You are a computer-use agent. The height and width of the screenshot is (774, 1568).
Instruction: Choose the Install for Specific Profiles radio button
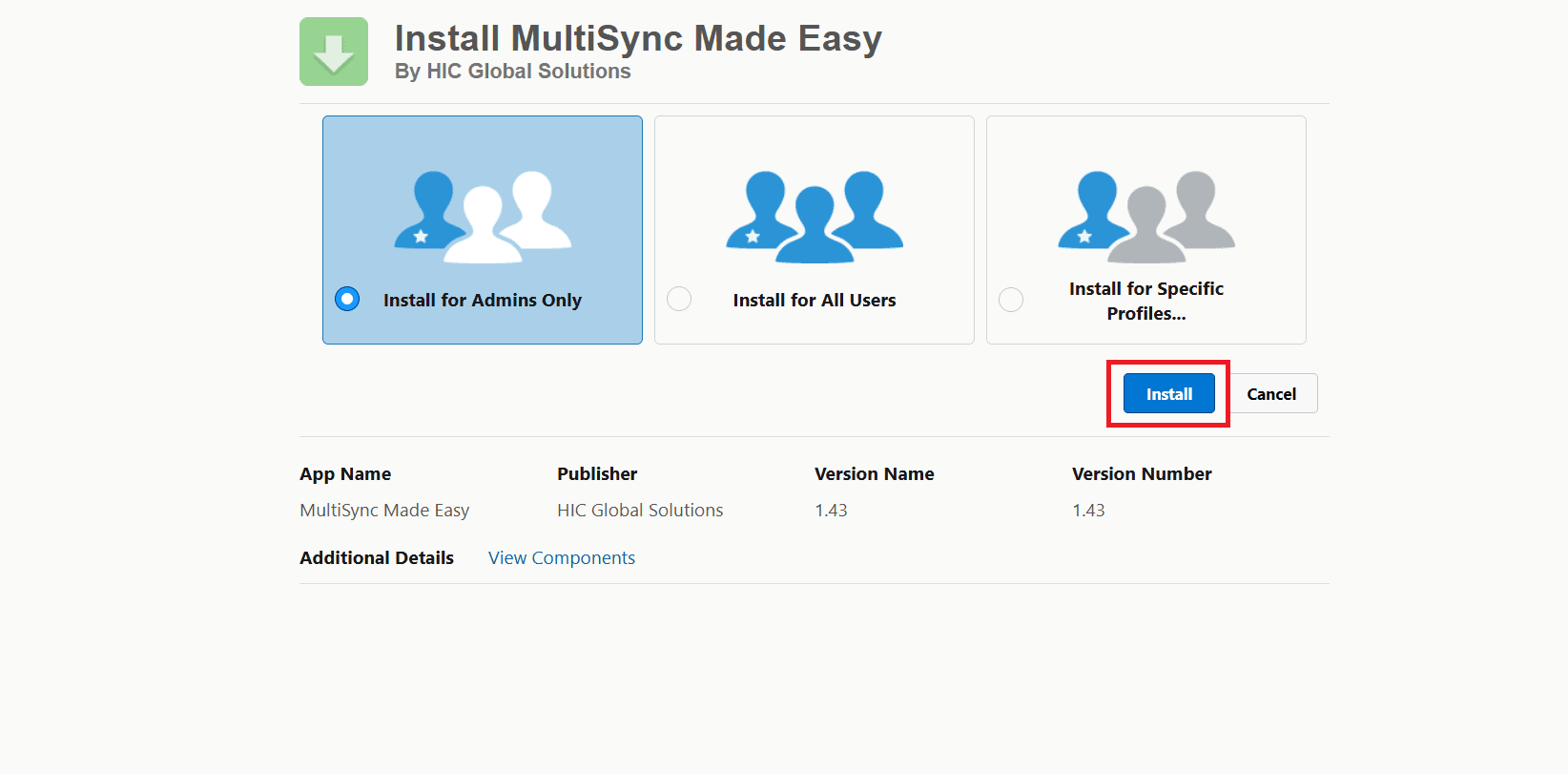(1011, 300)
